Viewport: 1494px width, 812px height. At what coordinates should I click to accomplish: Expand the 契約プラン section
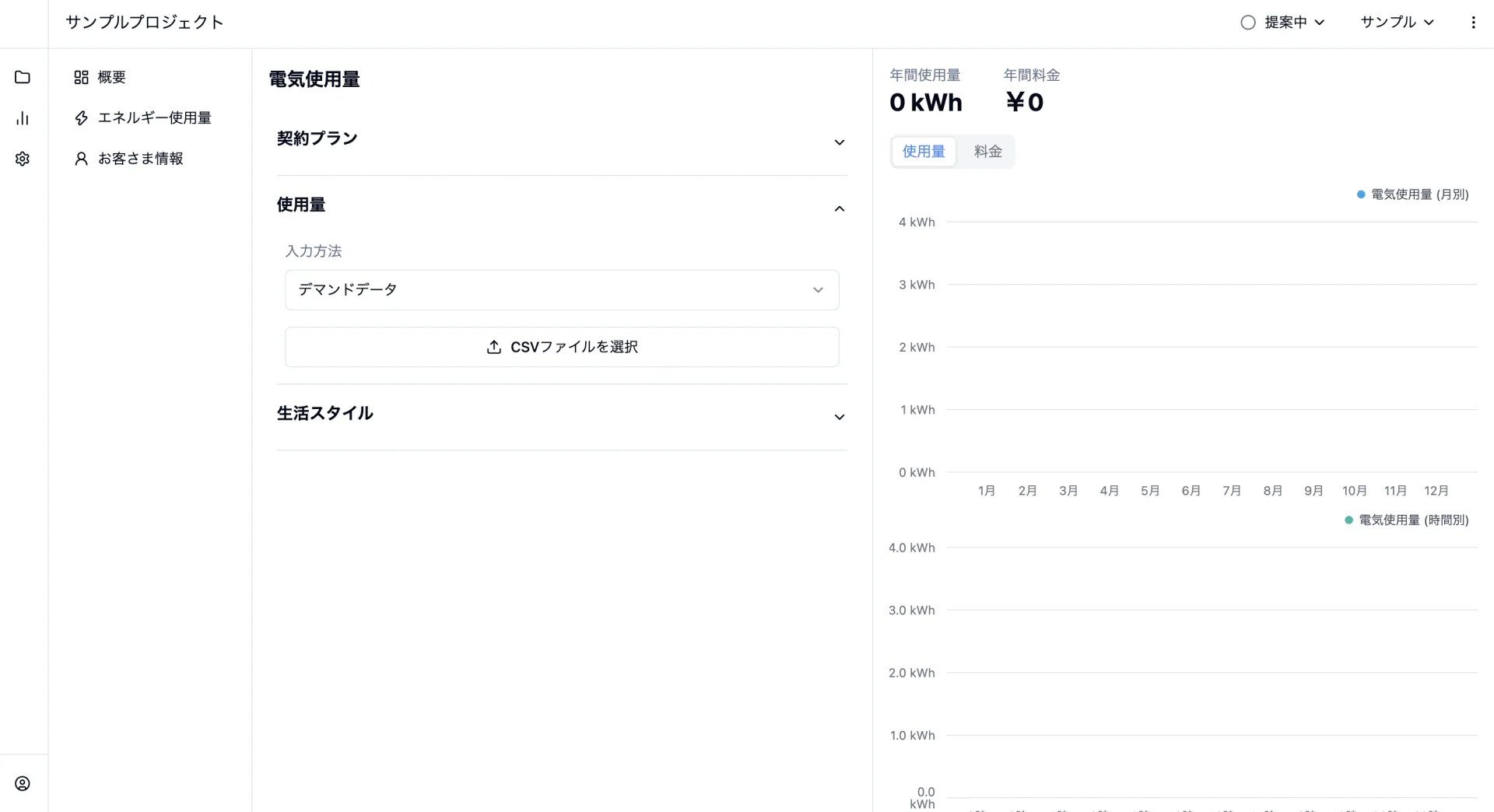(561, 142)
